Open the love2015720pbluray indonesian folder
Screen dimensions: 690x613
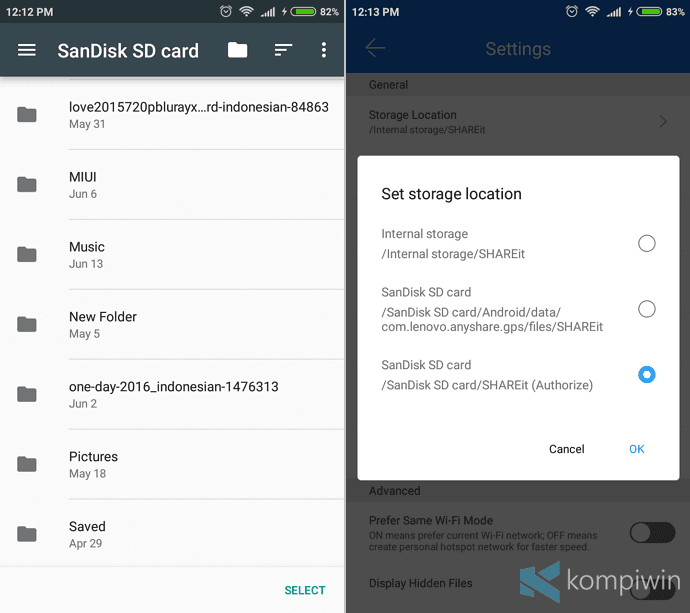click(x=172, y=115)
